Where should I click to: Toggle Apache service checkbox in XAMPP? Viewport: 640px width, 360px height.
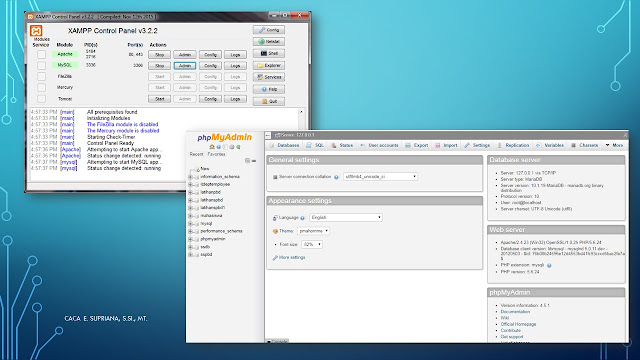[x=41, y=54]
